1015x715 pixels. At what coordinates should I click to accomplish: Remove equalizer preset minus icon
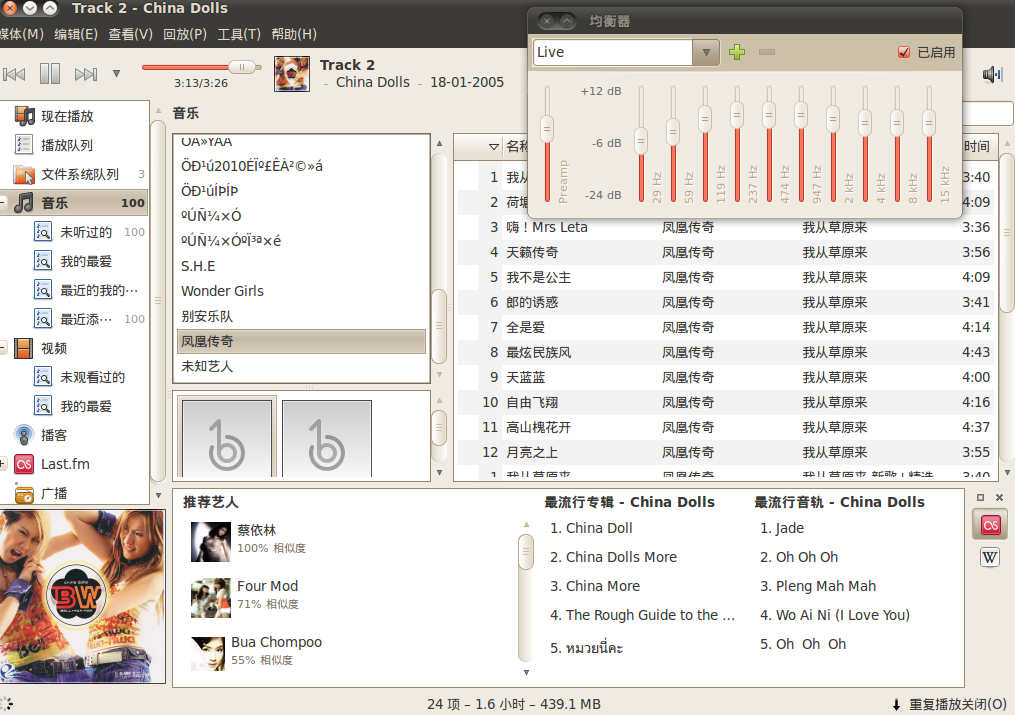[766, 52]
